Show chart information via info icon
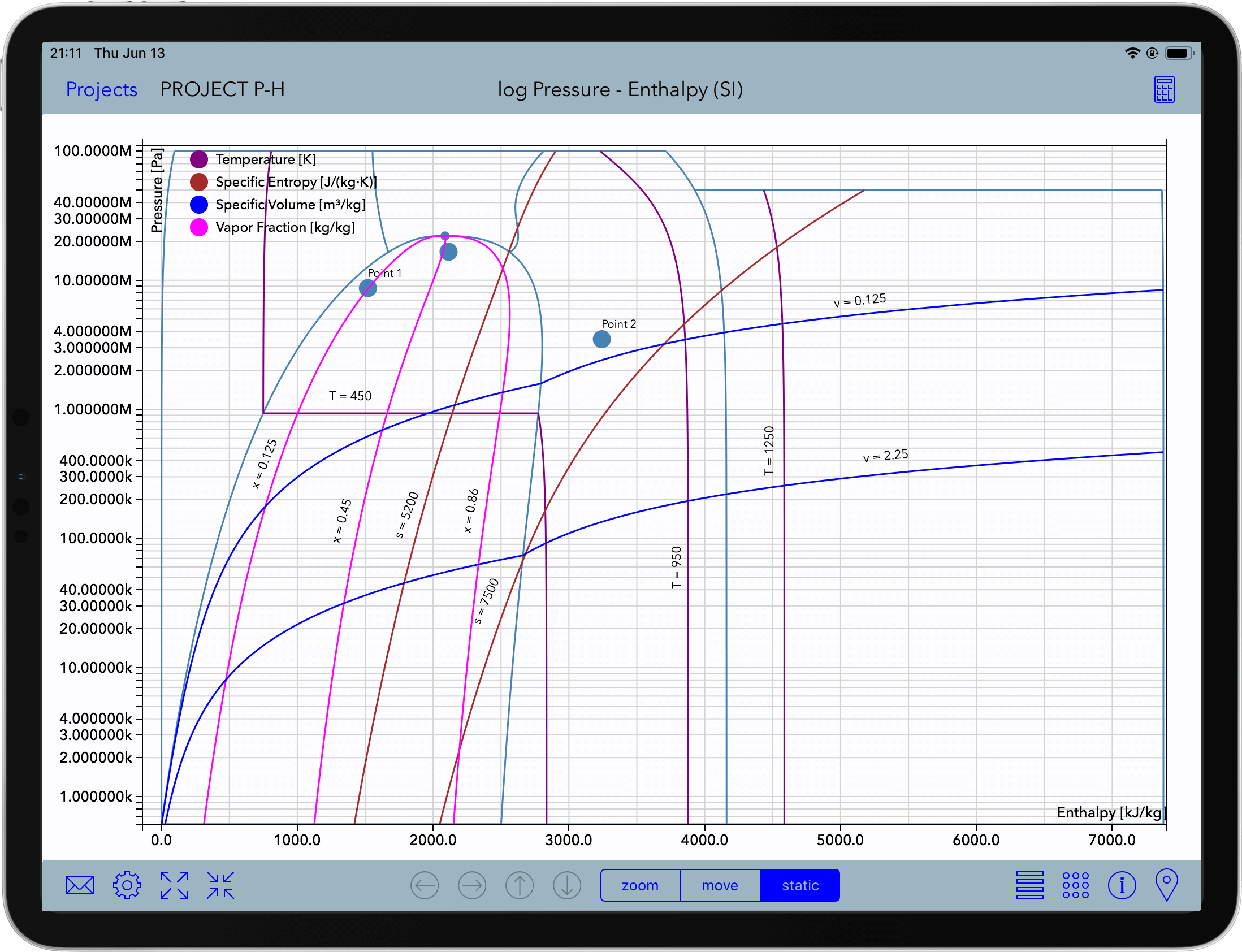This screenshot has width=1242, height=952. pos(1122,885)
